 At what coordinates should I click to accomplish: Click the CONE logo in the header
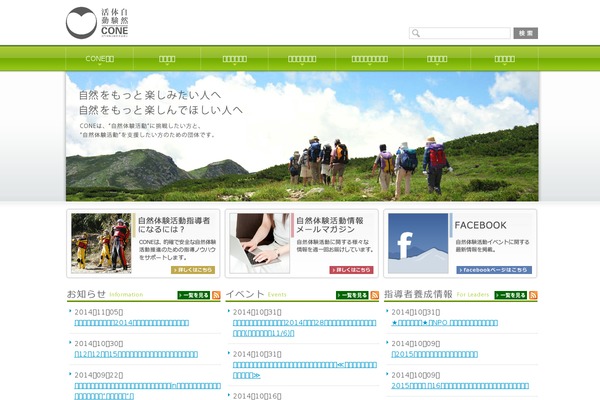pos(97,23)
